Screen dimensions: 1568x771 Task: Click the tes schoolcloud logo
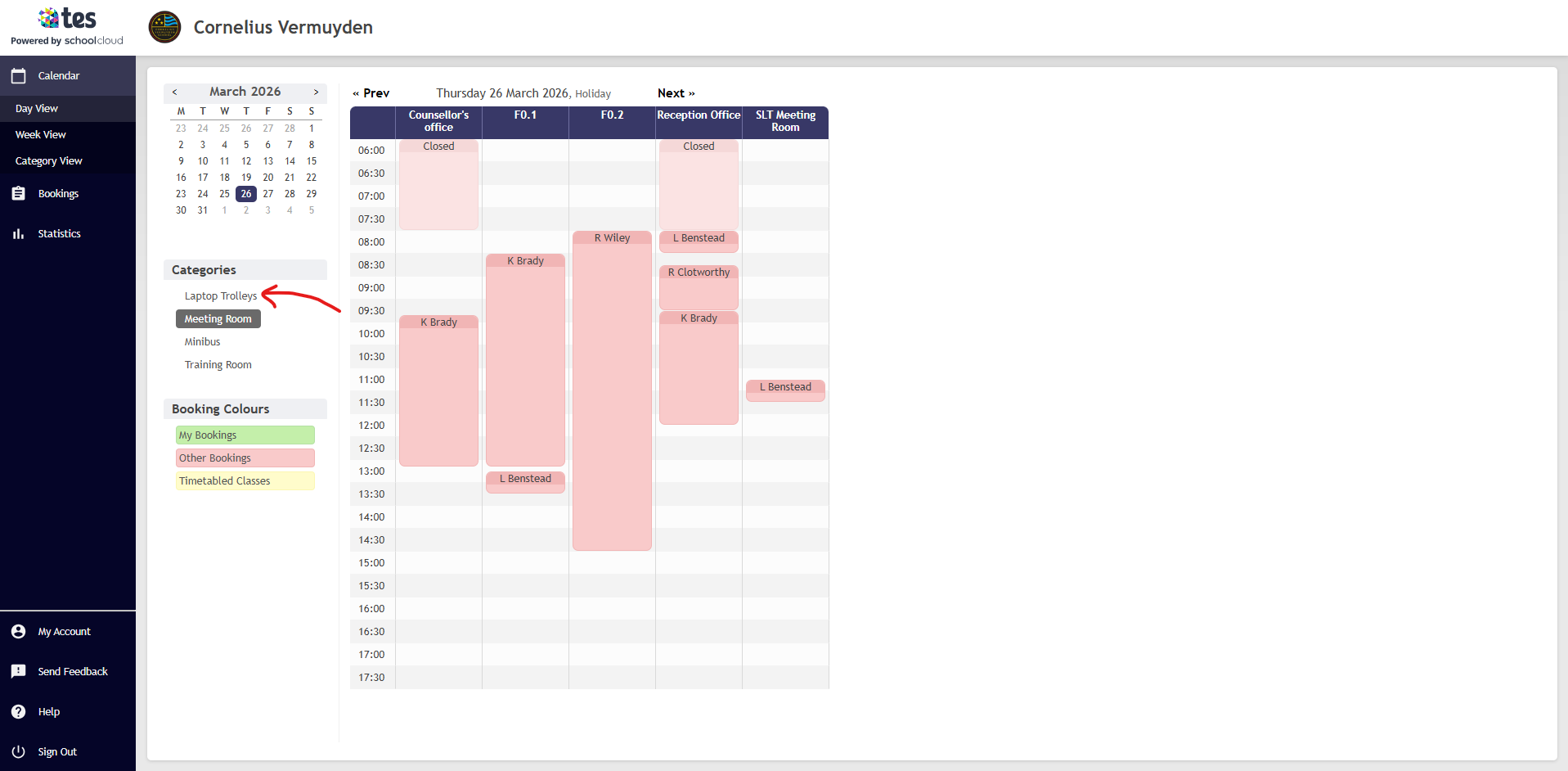67,26
